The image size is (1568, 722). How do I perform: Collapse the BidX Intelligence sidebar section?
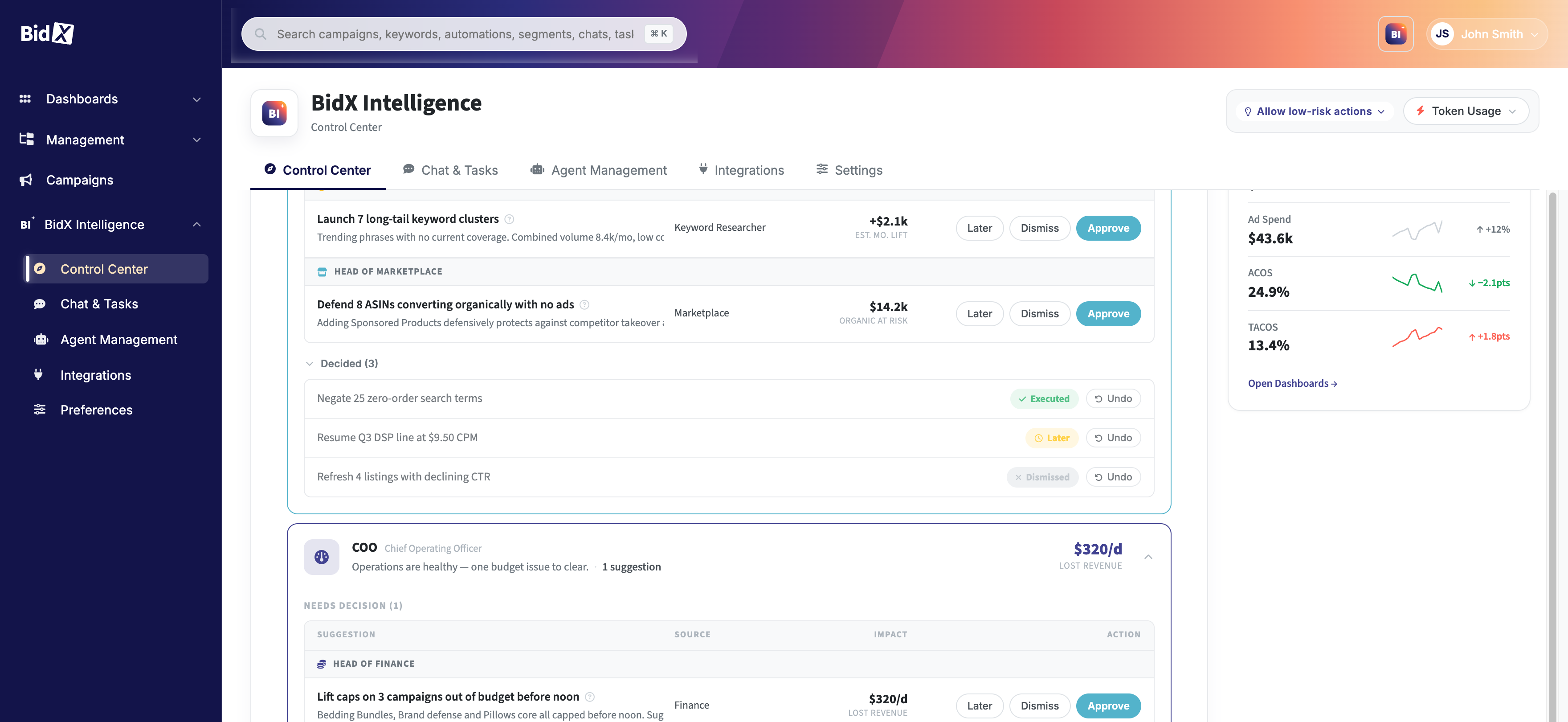[196, 225]
